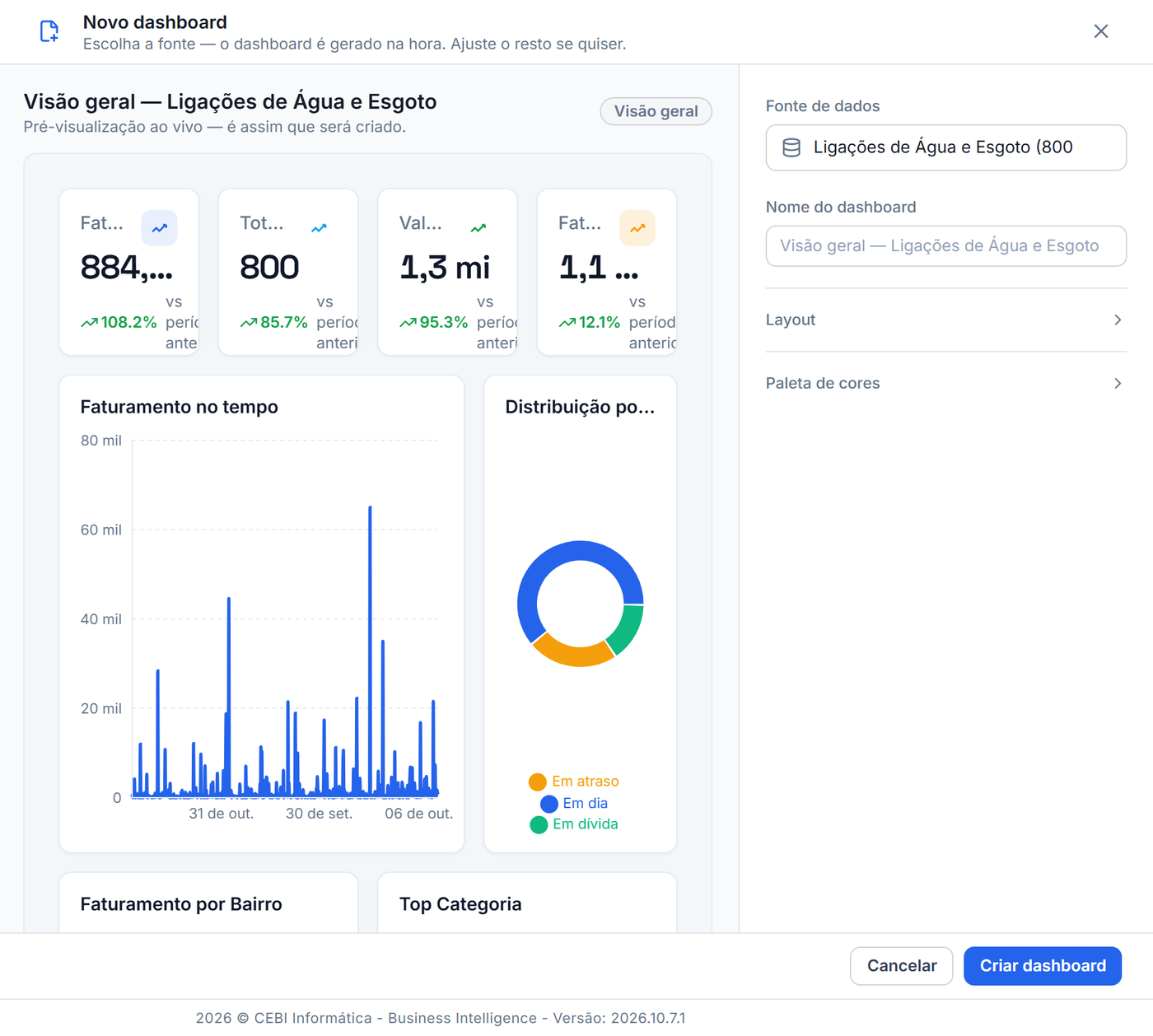Click the orange segment of donut chart

pyautogui.click(x=573, y=656)
